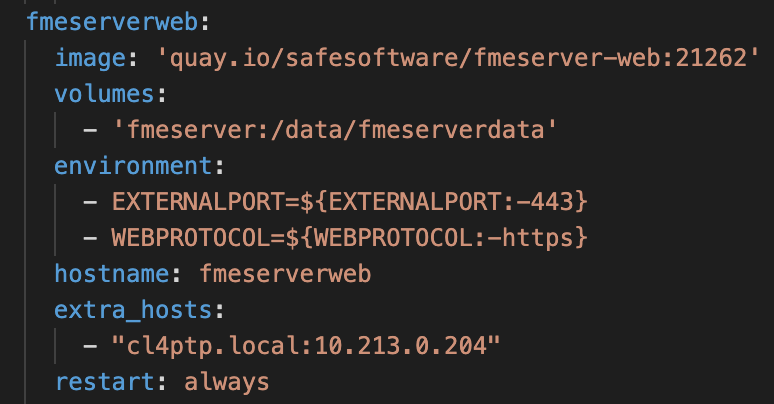Click the cl4ptp.local host name text
The image size is (774, 404).
[213, 346]
